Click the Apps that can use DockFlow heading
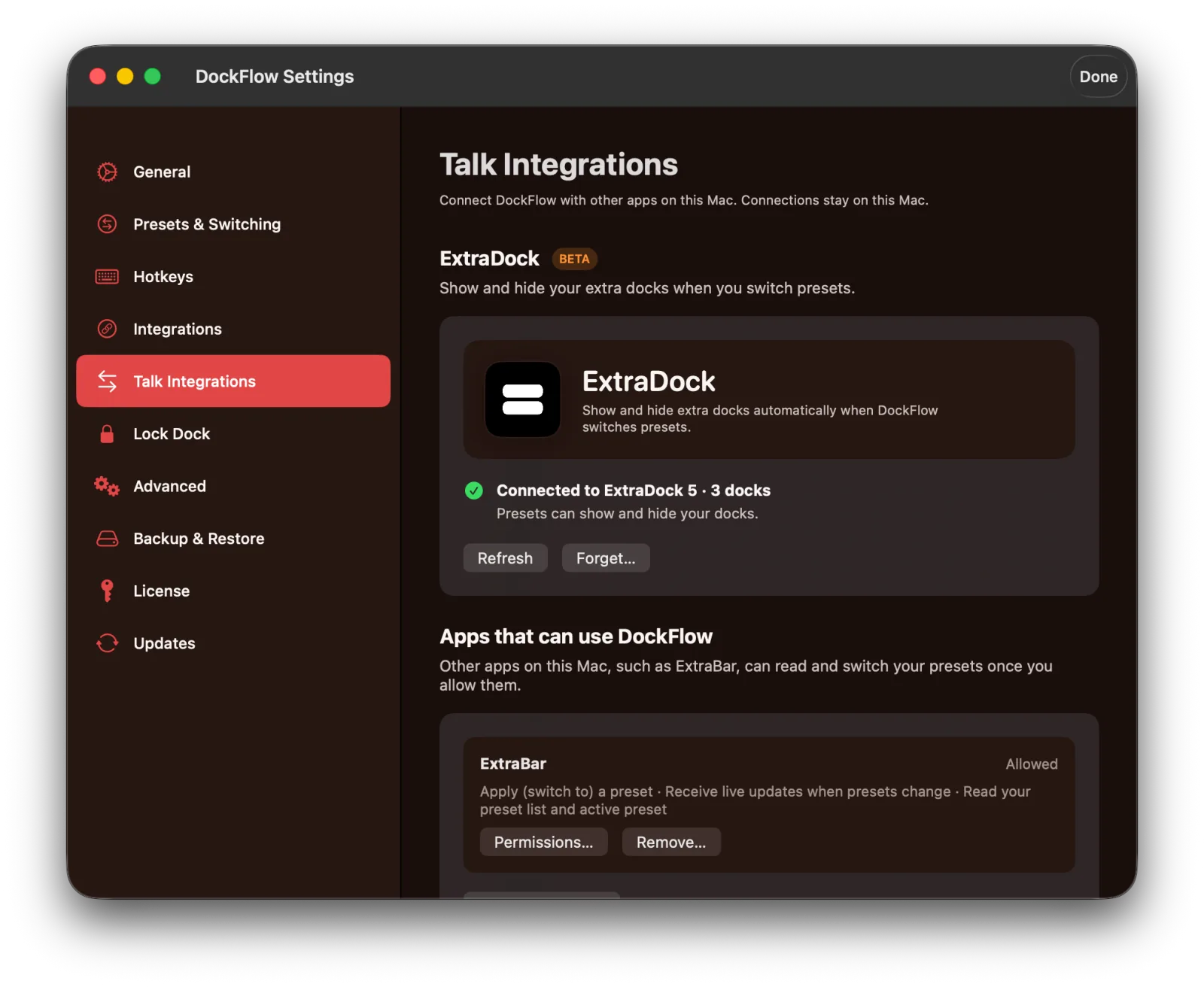 click(x=576, y=636)
